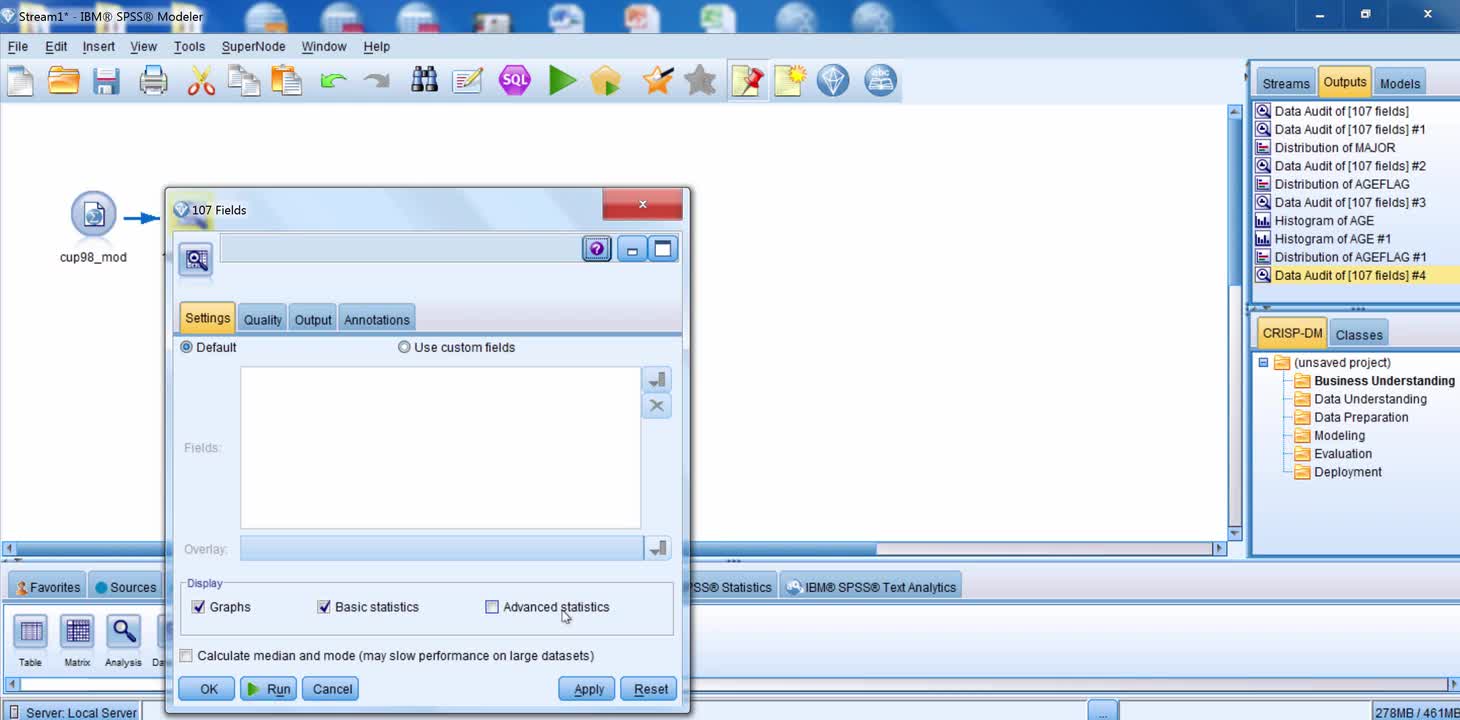Click the Cancel button
The image size is (1460, 720).
tap(332, 689)
